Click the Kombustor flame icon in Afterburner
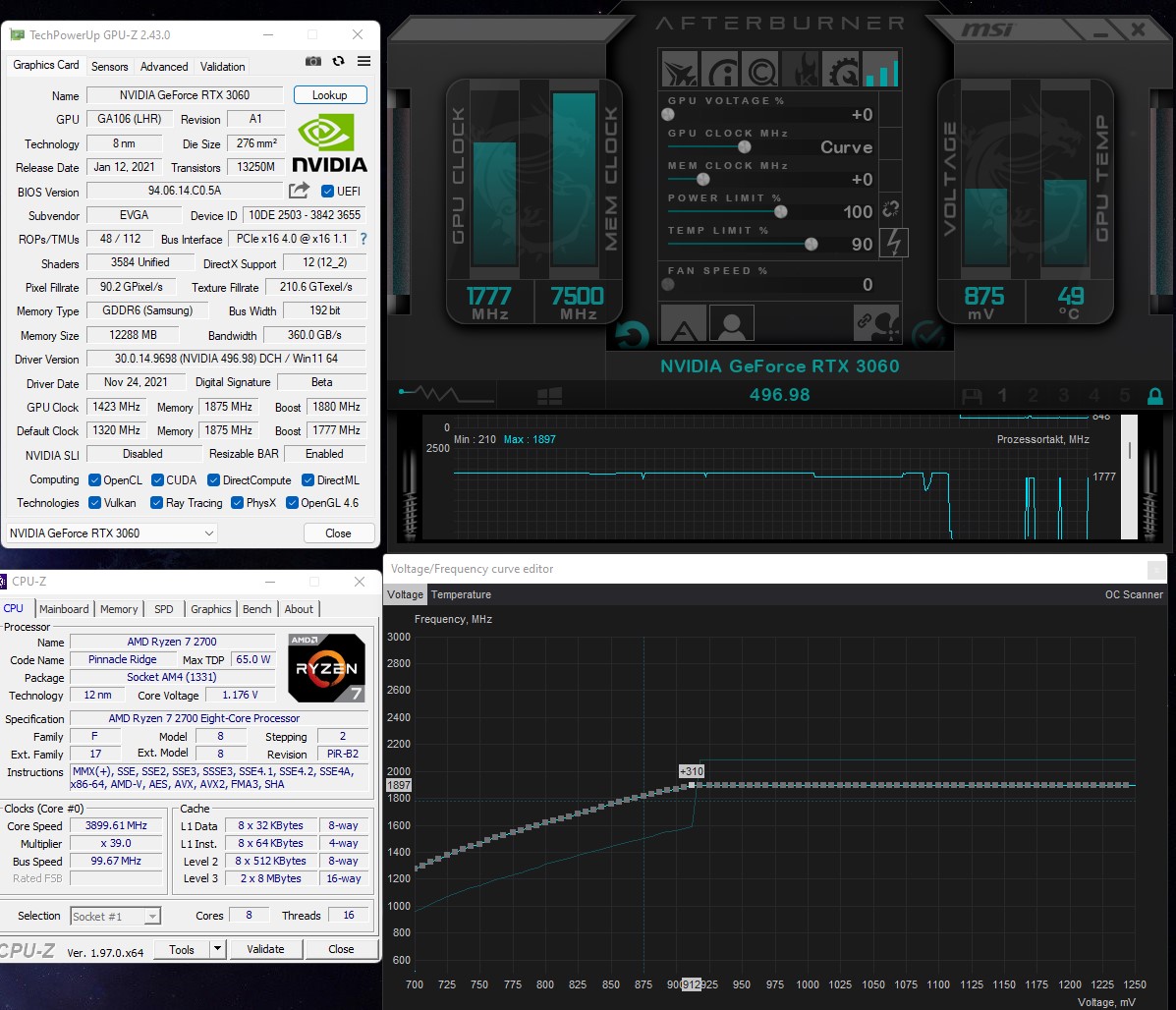 (802, 70)
